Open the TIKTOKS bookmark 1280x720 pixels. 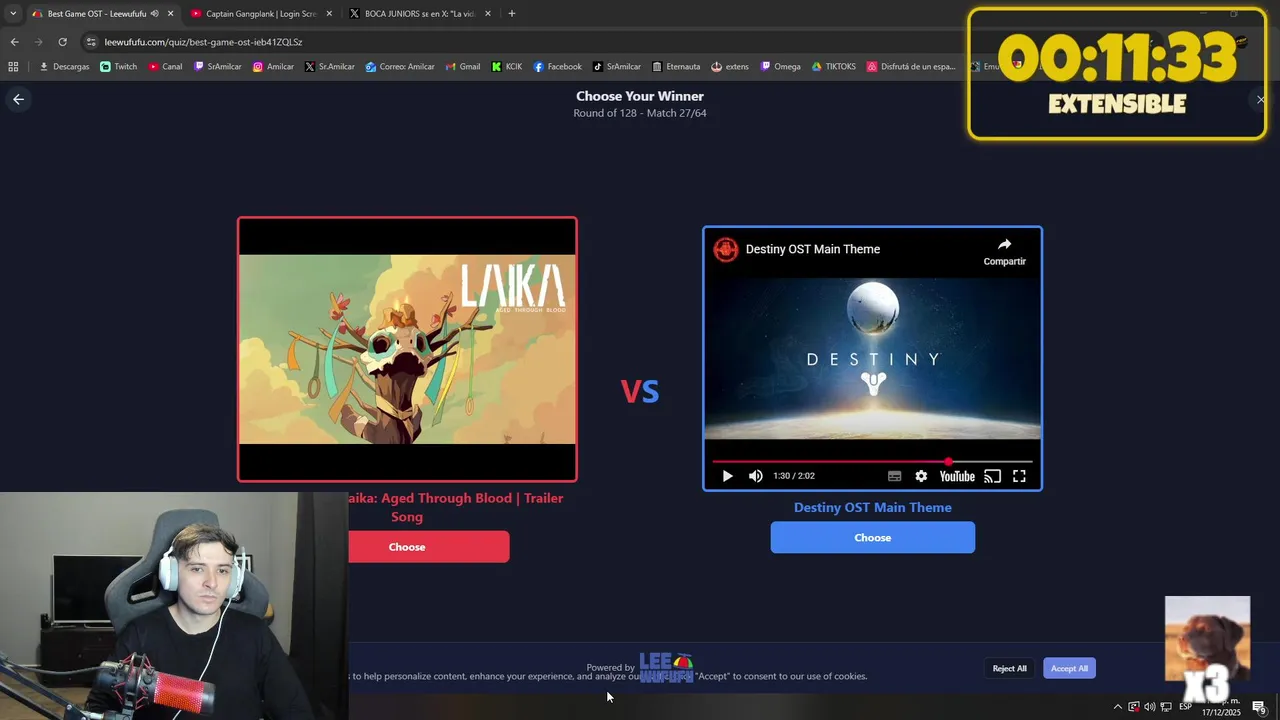click(x=834, y=67)
